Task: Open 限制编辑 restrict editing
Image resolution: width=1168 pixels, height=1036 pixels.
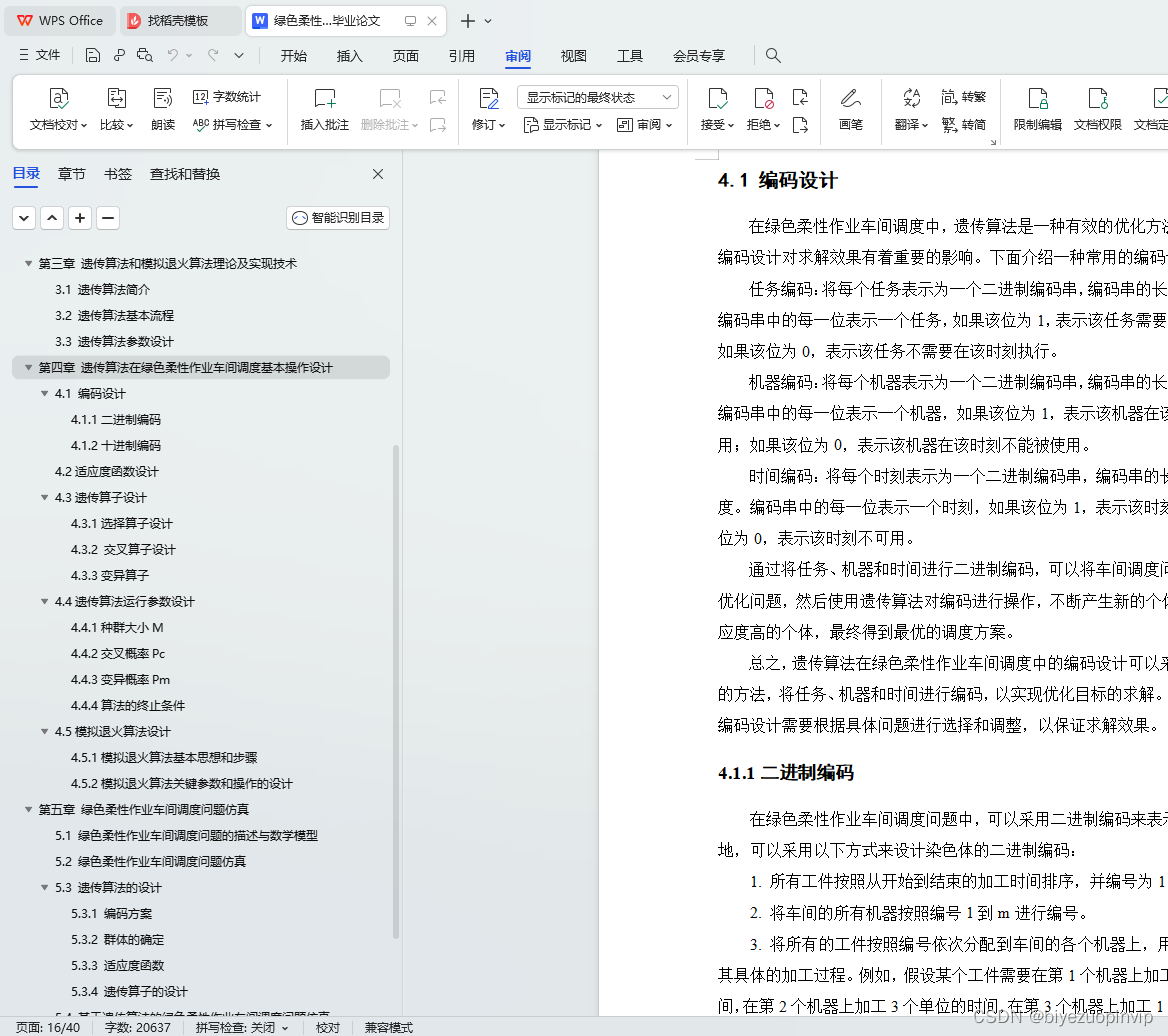Action: coord(1038,109)
